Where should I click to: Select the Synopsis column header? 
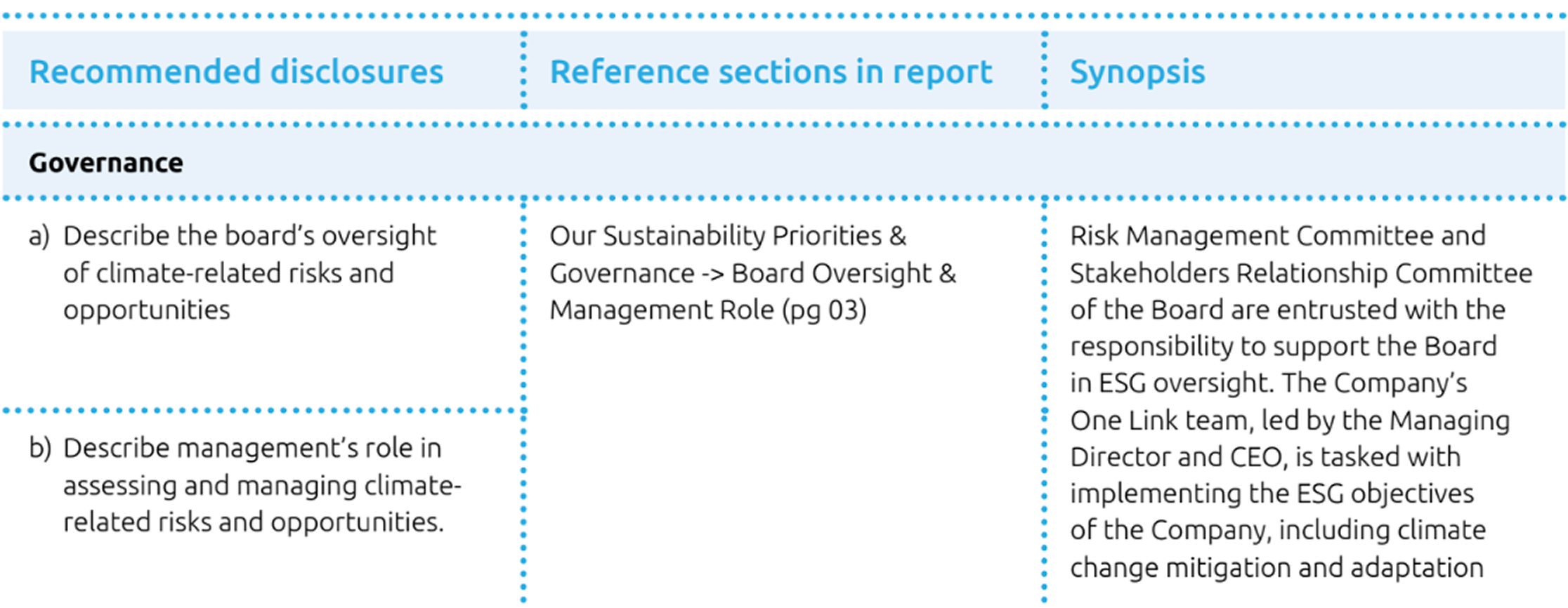click(1137, 72)
